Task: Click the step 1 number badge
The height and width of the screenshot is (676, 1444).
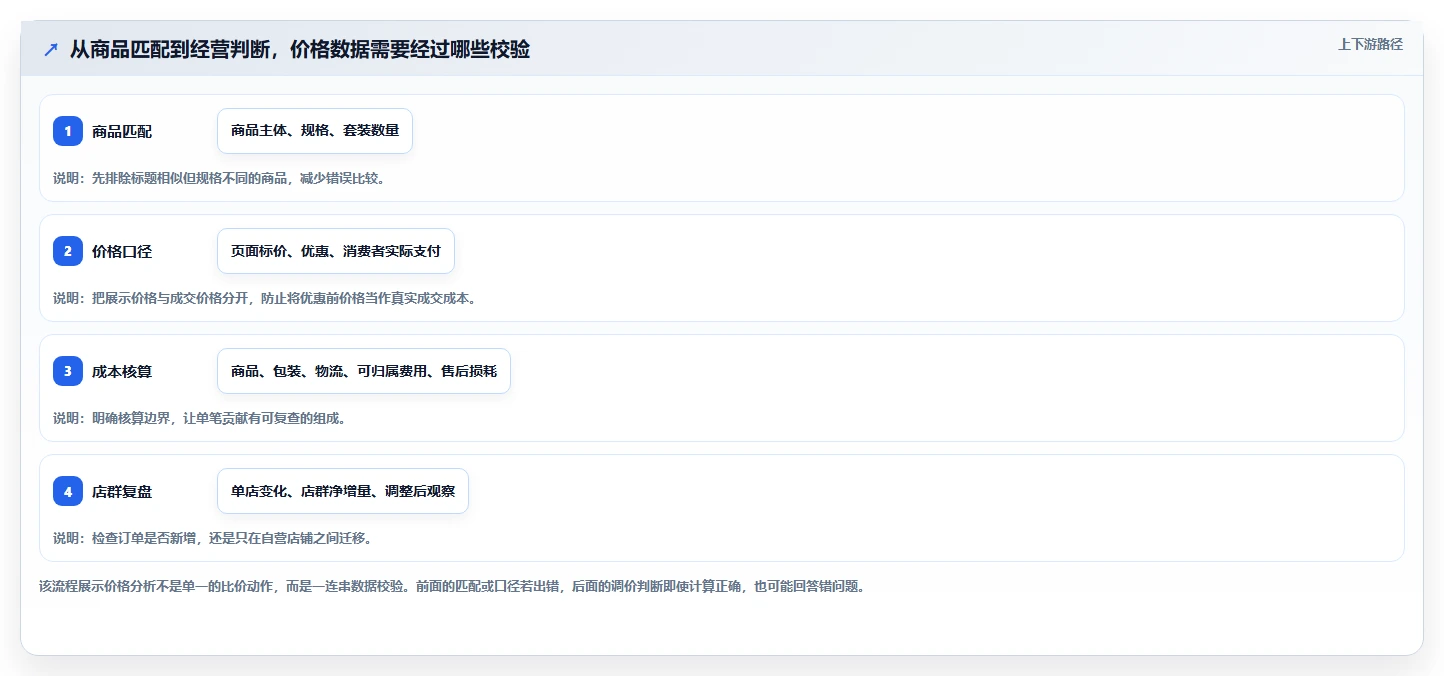Action: [68, 131]
